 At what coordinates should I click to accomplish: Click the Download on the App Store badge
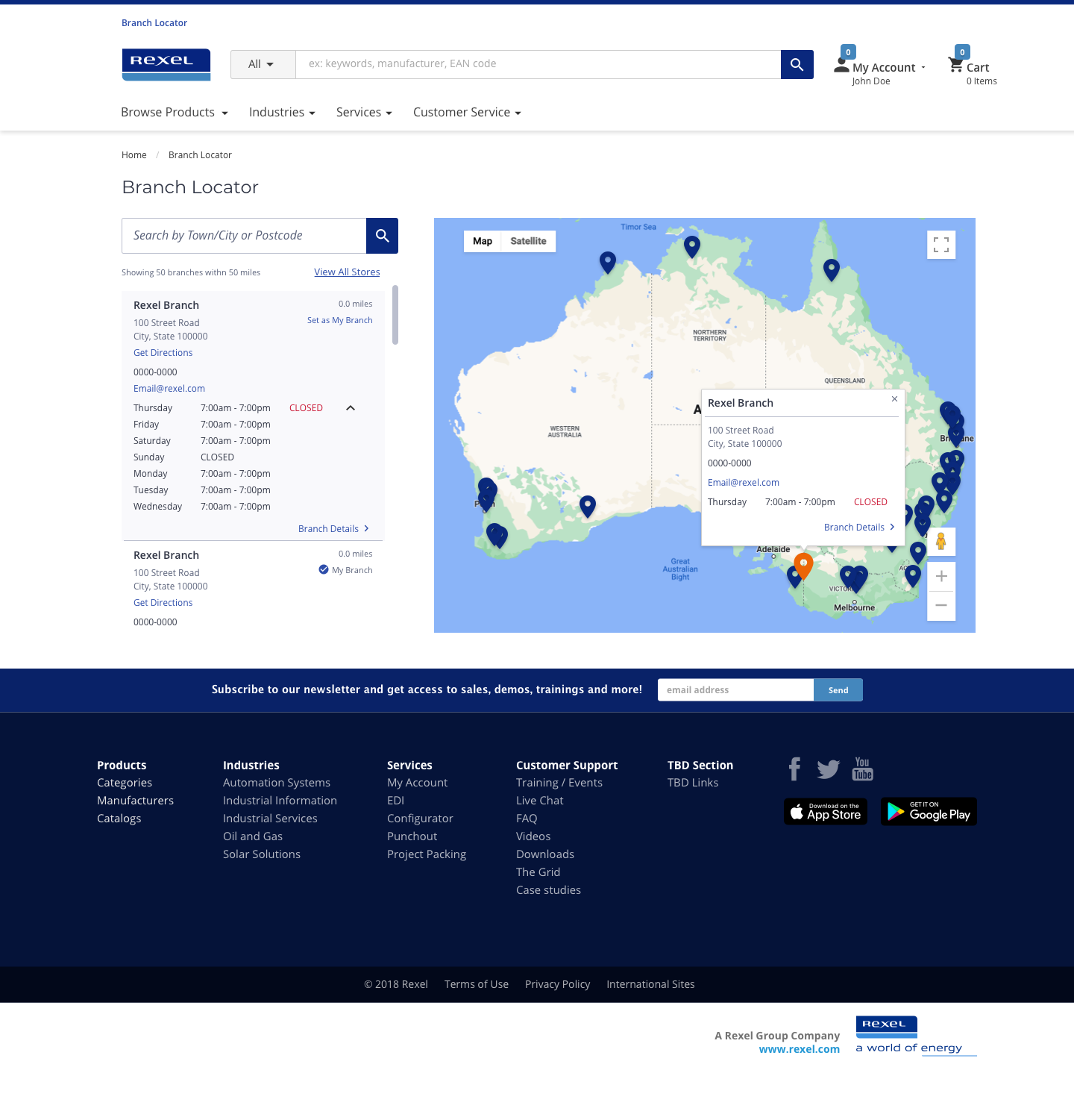pyautogui.click(x=826, y=812)
